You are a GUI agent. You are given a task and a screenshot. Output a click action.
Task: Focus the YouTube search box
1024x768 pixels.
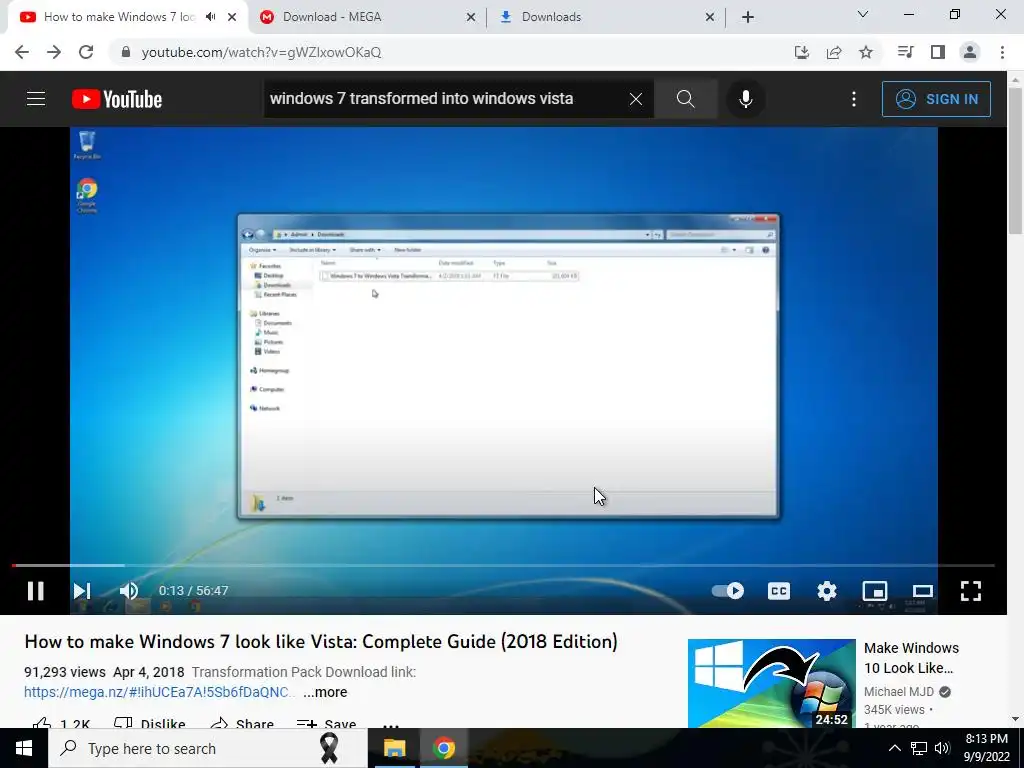coord(444,99)
